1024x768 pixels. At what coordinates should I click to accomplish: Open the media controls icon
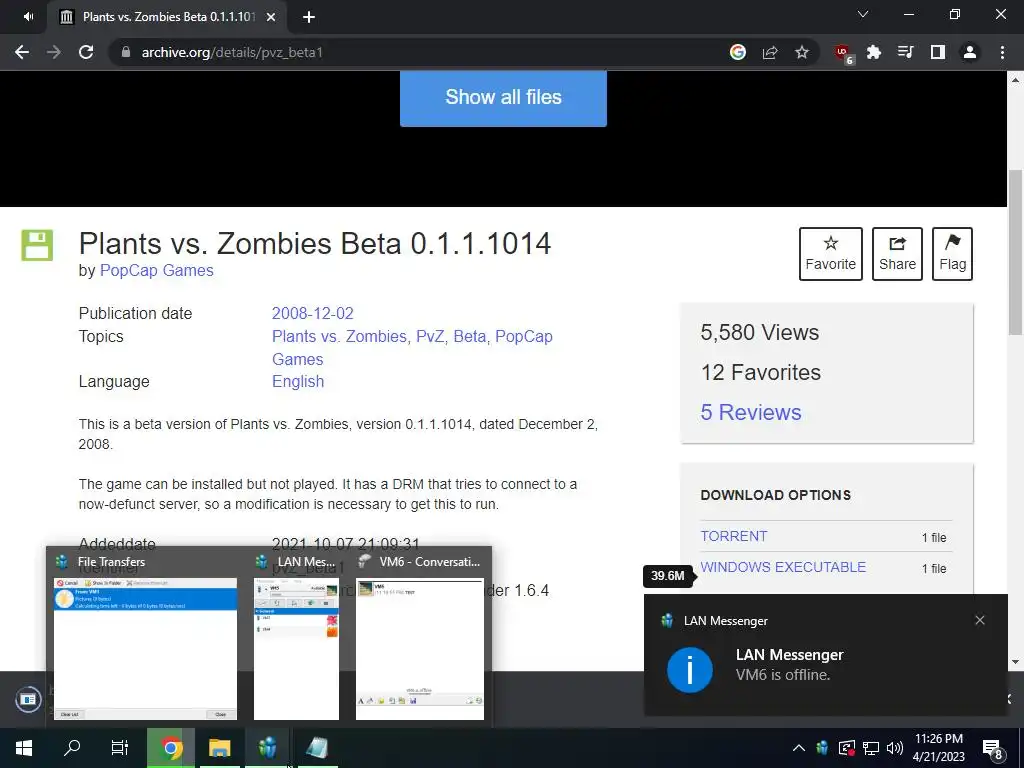click(905, 52)
